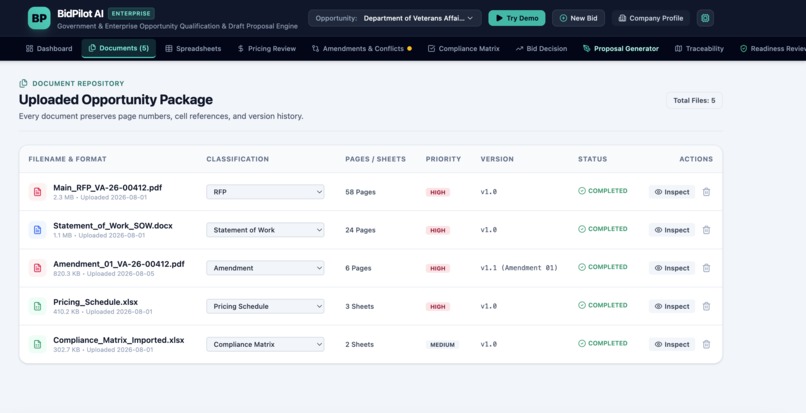This screenshot has height=413, width=806.
Task: Start a New Bid
Action: (x=578, y=18)
